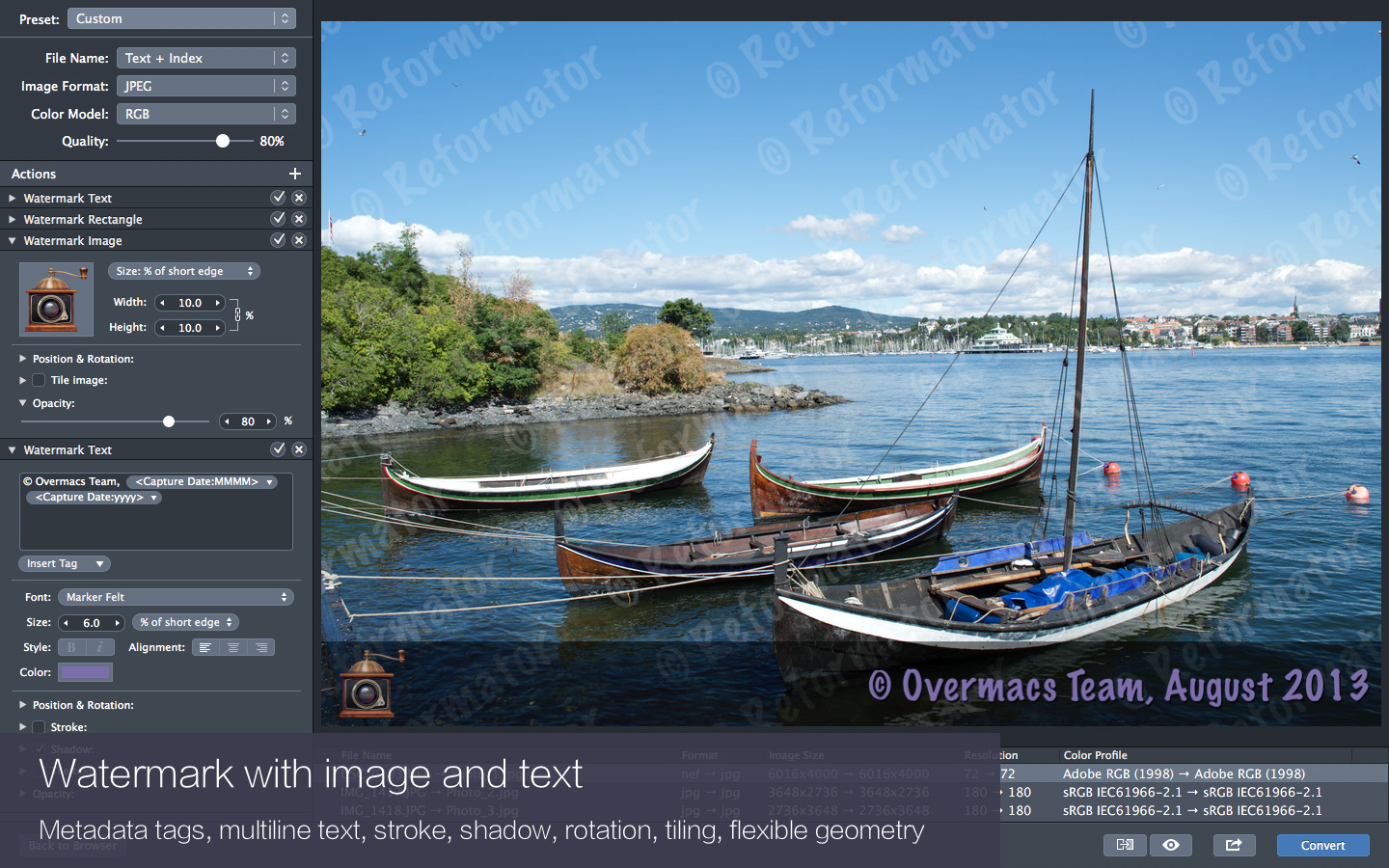Click the 80% quality value
This screenshot has width=1389, height=868.
pyautogui.click(x=272, y=141)
